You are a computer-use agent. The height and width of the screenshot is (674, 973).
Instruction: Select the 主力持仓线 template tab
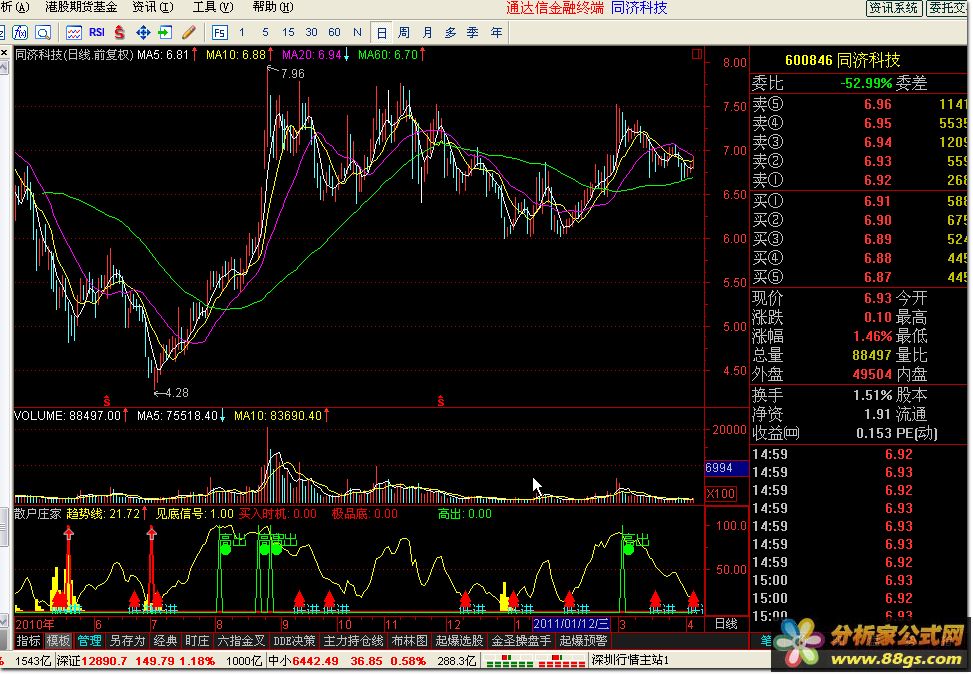coord(354,640)
